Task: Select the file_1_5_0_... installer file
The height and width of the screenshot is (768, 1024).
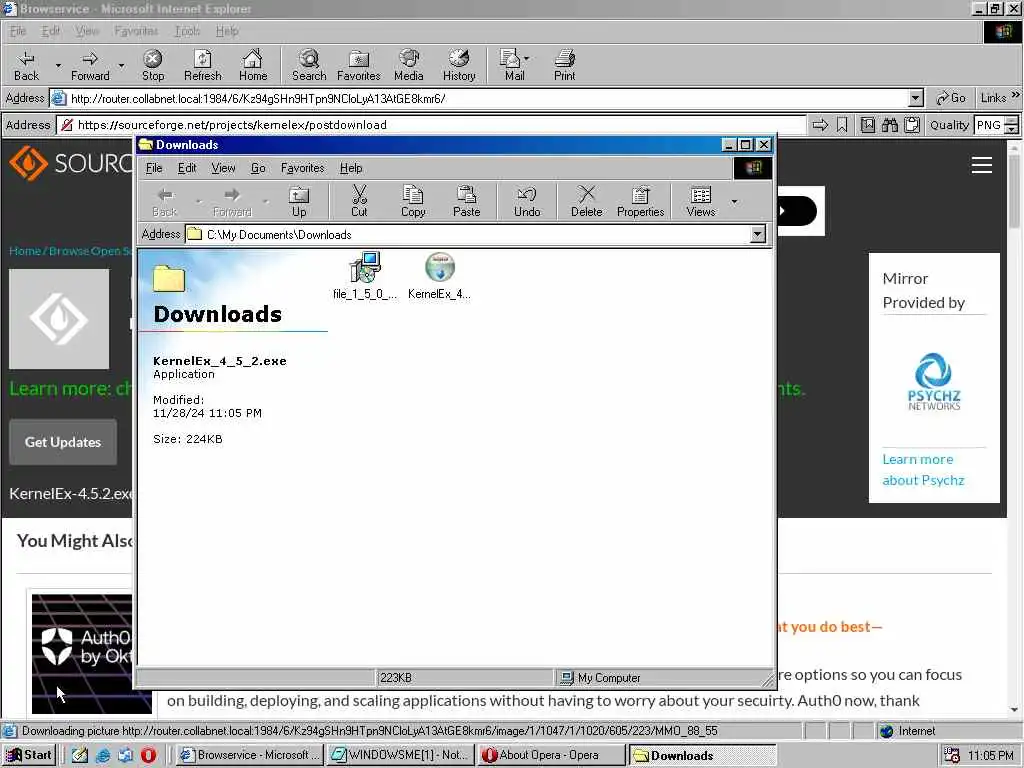Action: [x=364, y=276]
